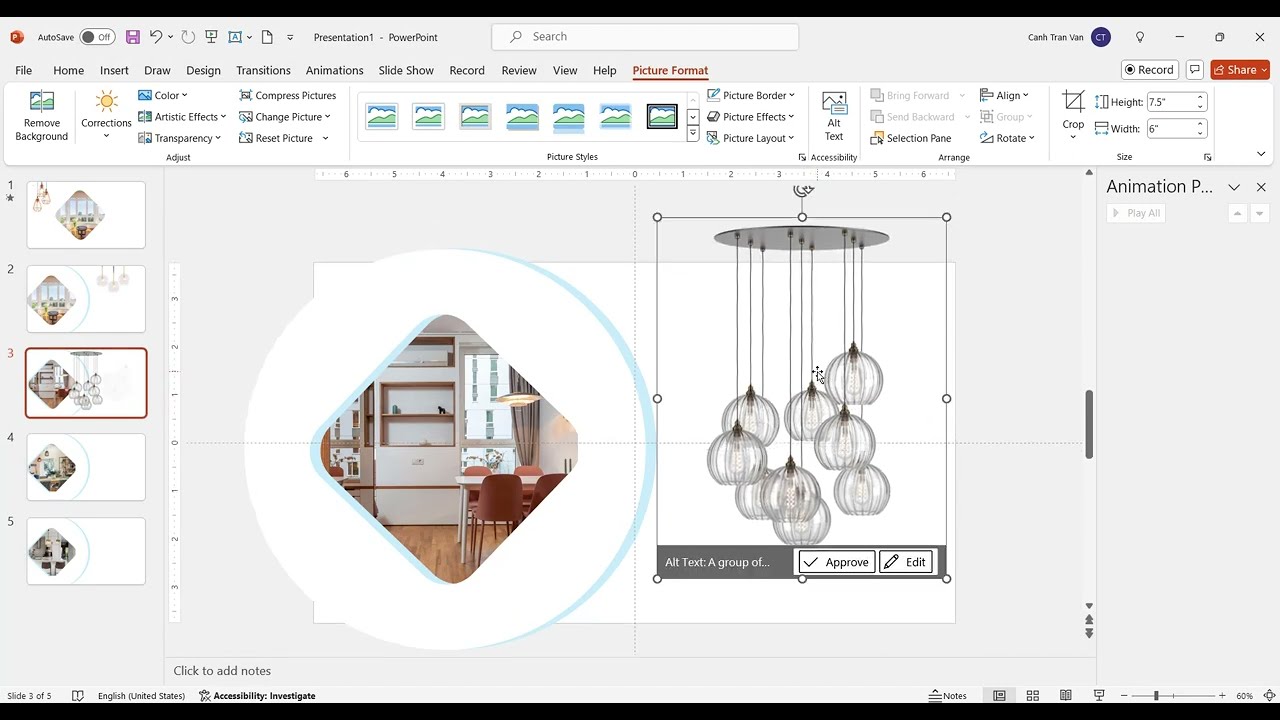The width and height of the screenshot is (1280, 720).
Task: Click the lightbulb help icon
Action: click(1140, 37)
